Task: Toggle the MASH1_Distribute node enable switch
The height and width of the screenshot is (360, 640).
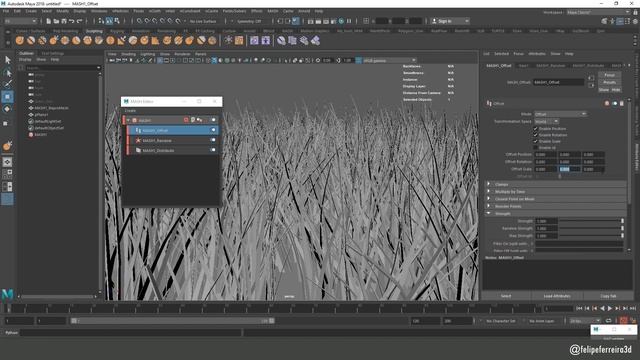Action: pyautogui.click(x=213, y=150)
